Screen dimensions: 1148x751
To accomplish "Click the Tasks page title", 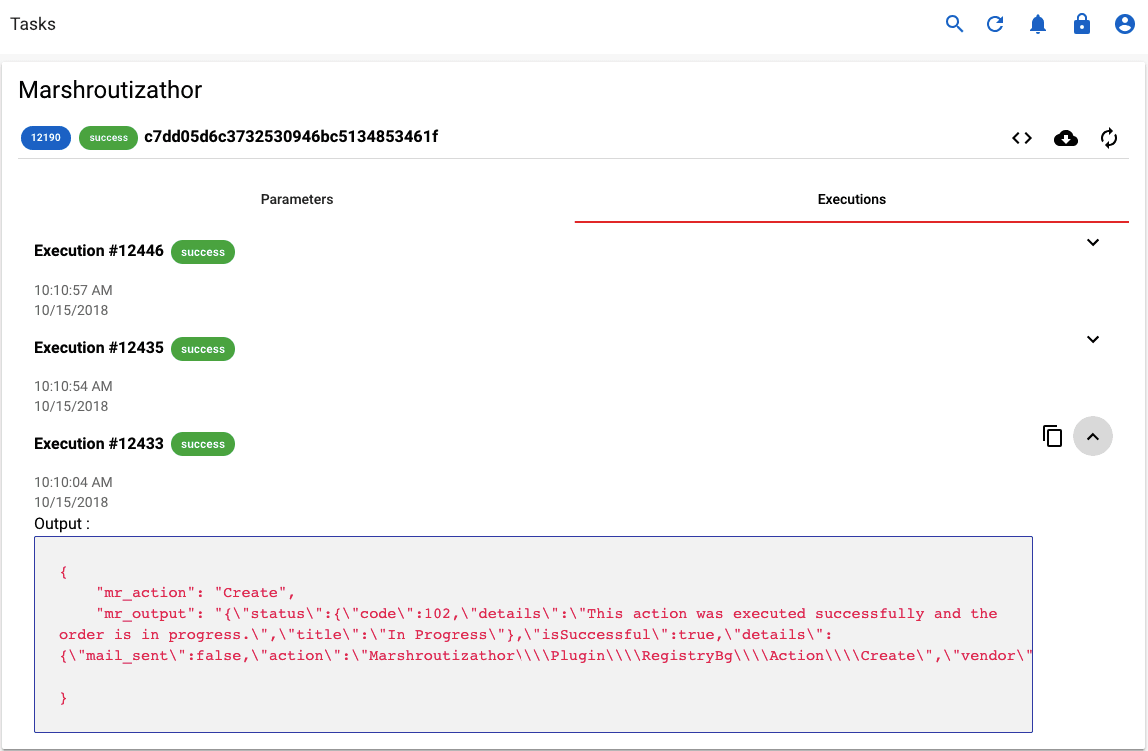I will click(x=32, y=23).
